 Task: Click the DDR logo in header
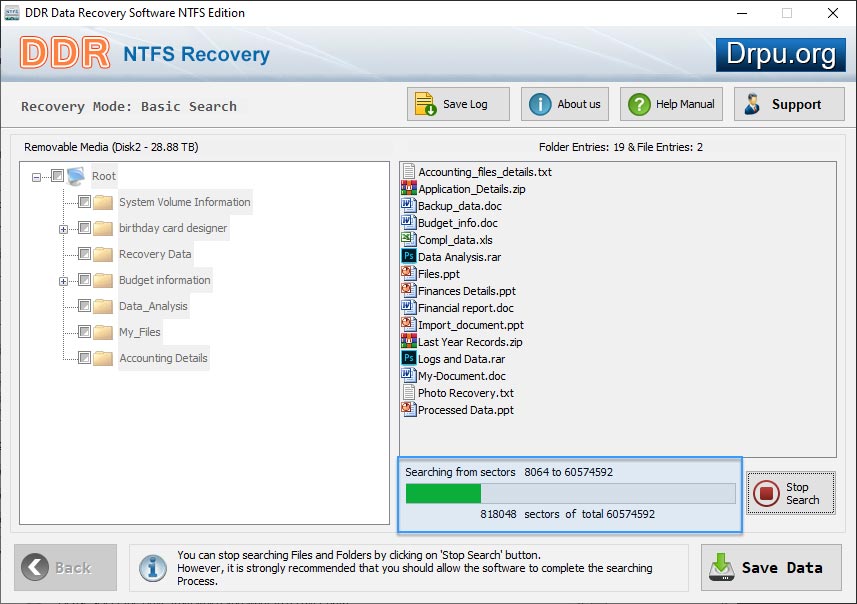(66, 53)
